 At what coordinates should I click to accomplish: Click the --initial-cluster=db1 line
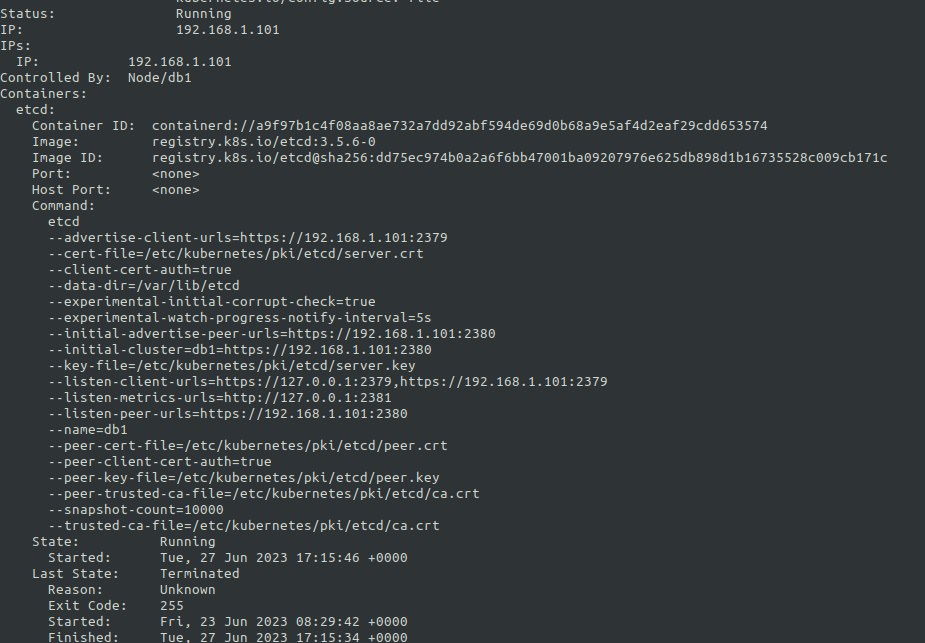[239, 350]
